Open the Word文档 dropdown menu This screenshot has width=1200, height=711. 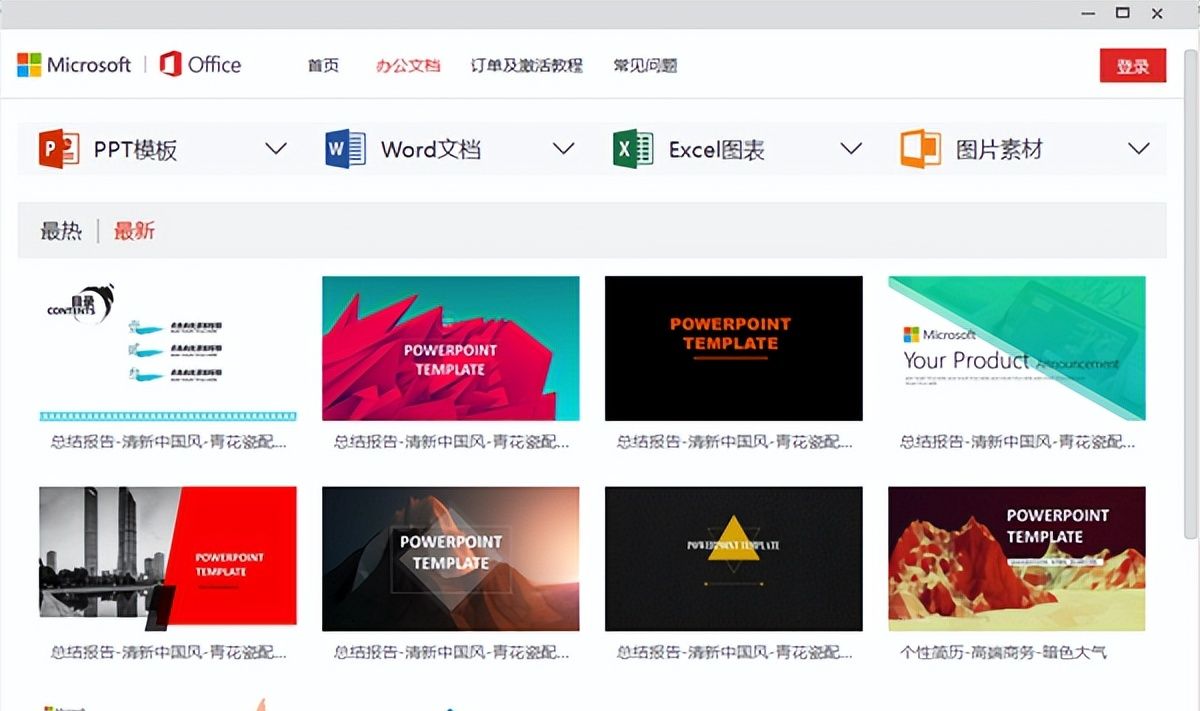(563, 148)
